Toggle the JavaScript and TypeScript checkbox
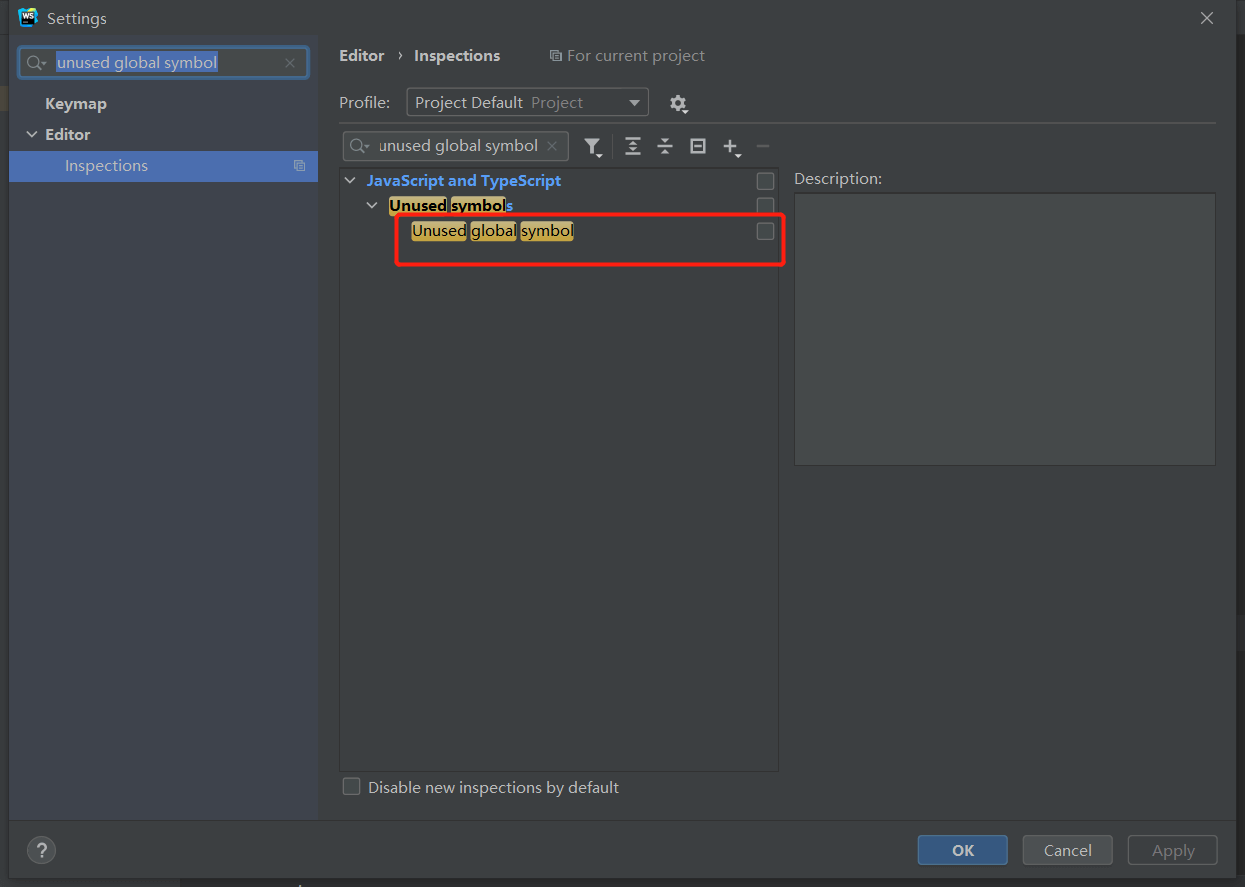This screenshot has width=1245, height=887. (765, 181)
